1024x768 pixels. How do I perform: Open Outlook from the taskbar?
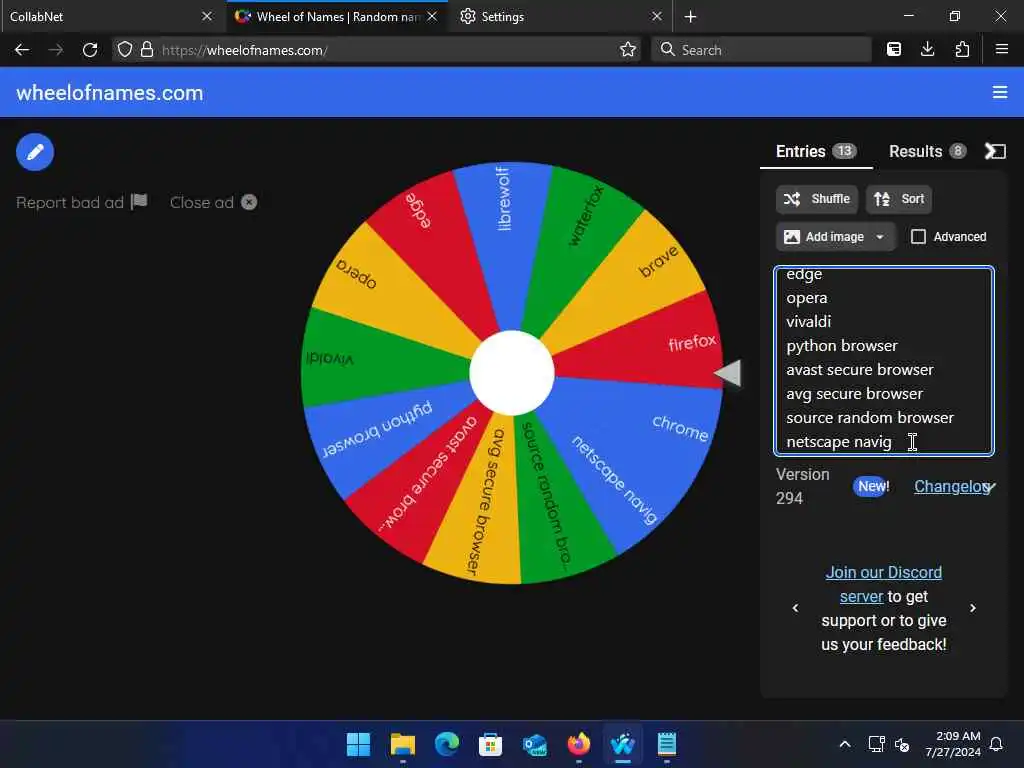point(535,744)
